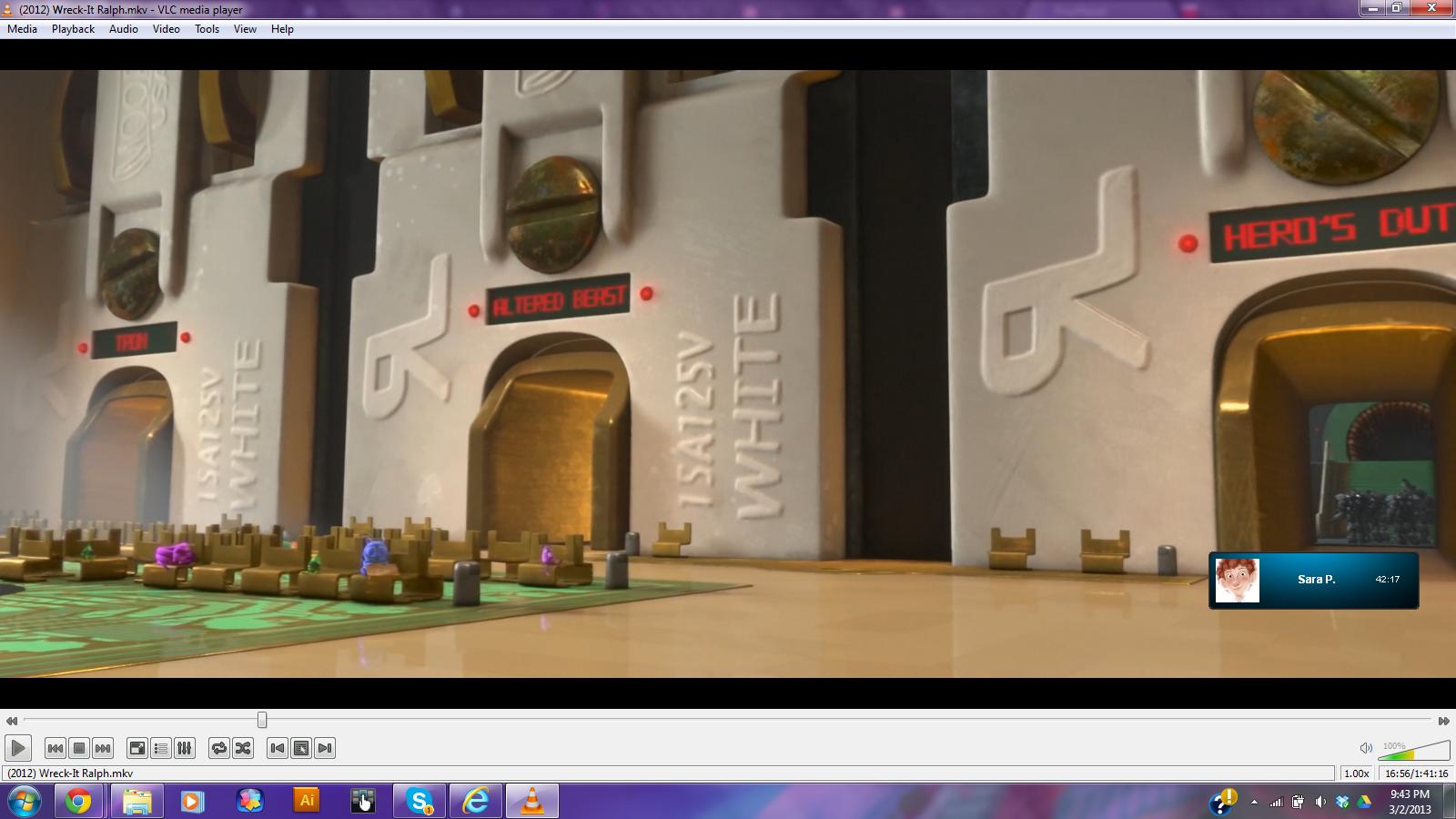This screenshot has width=1456, height=819.
Task: Mute audio with the speaker icon
Action: [1366, 748]
